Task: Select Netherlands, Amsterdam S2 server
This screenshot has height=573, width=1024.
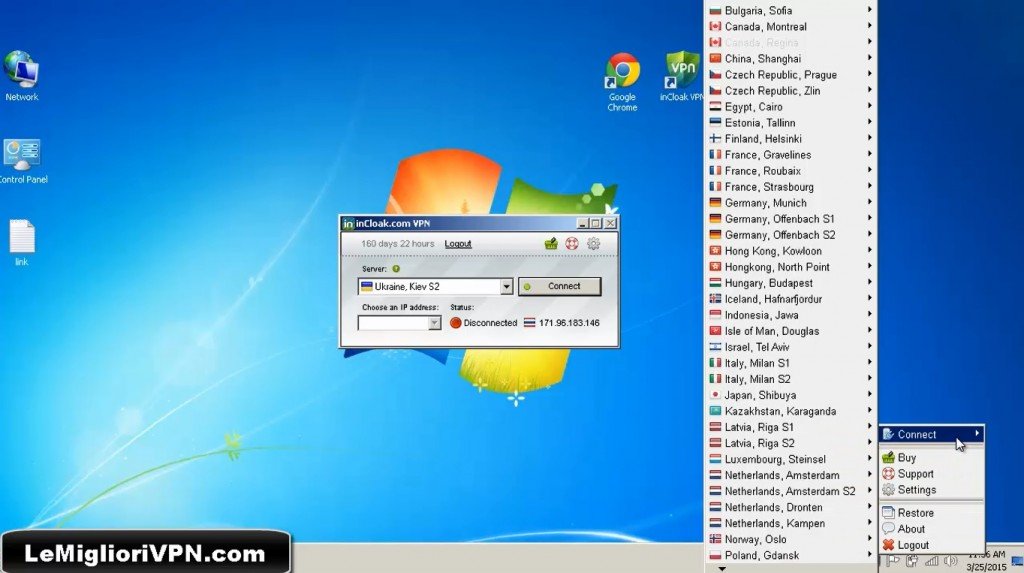Action: 791,491
